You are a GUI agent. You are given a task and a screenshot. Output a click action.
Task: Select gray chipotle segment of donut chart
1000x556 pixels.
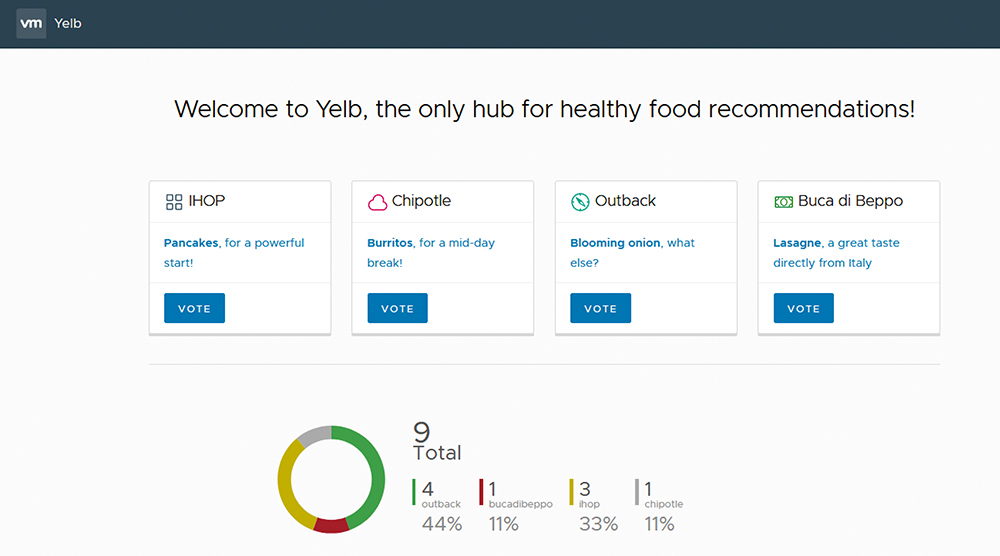pyautogui.click(x=316, y=435)
